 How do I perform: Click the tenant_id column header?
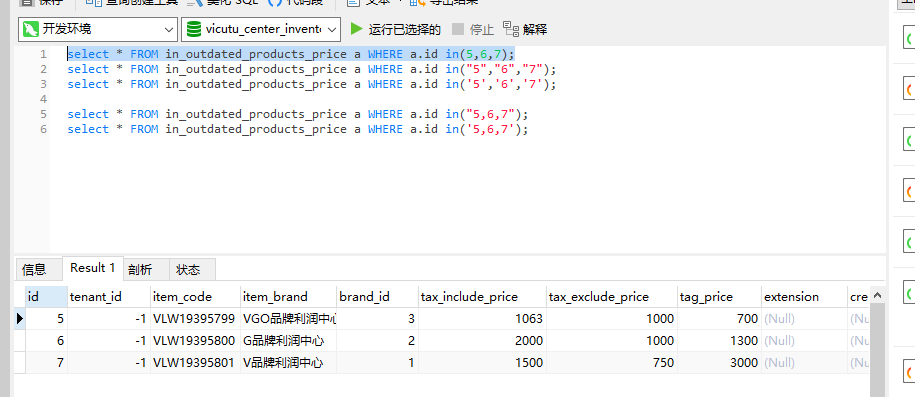coord(109,297)
